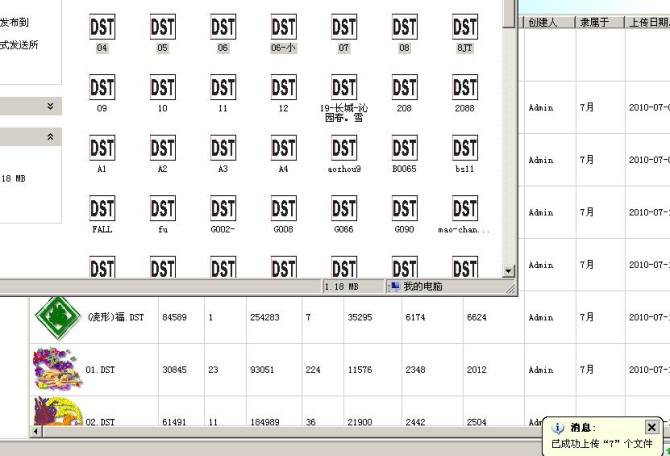Select the B0065 DST file
Image resolution: width=670 pixels, height=456 pixels.
[404, 149]
